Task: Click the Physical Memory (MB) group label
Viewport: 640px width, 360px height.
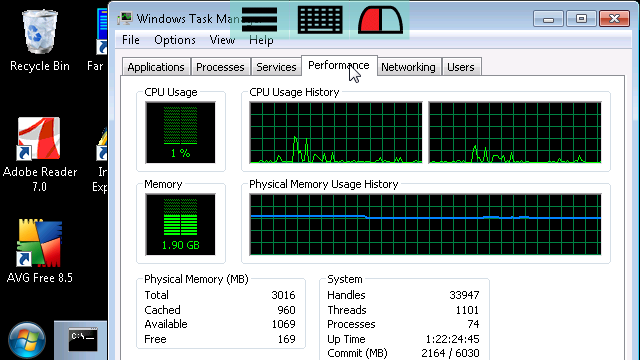Action: (196, 279)
